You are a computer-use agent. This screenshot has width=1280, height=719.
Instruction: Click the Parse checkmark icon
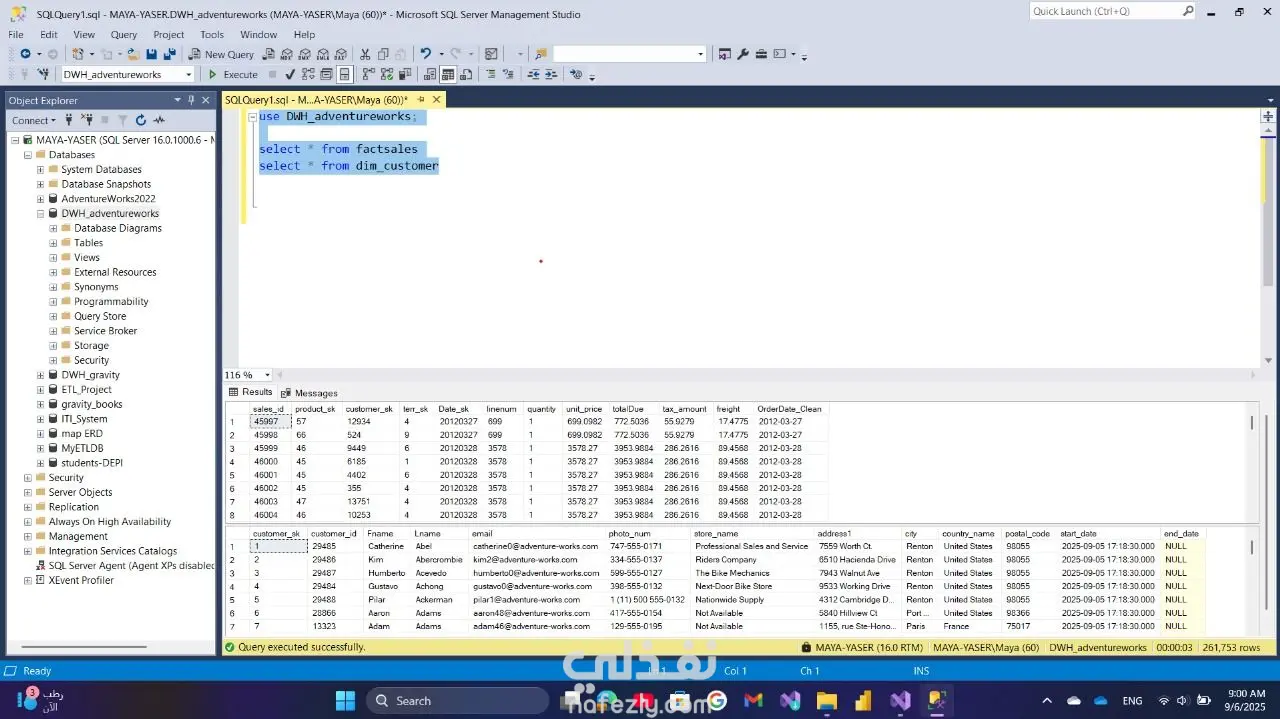click(290, 74)
